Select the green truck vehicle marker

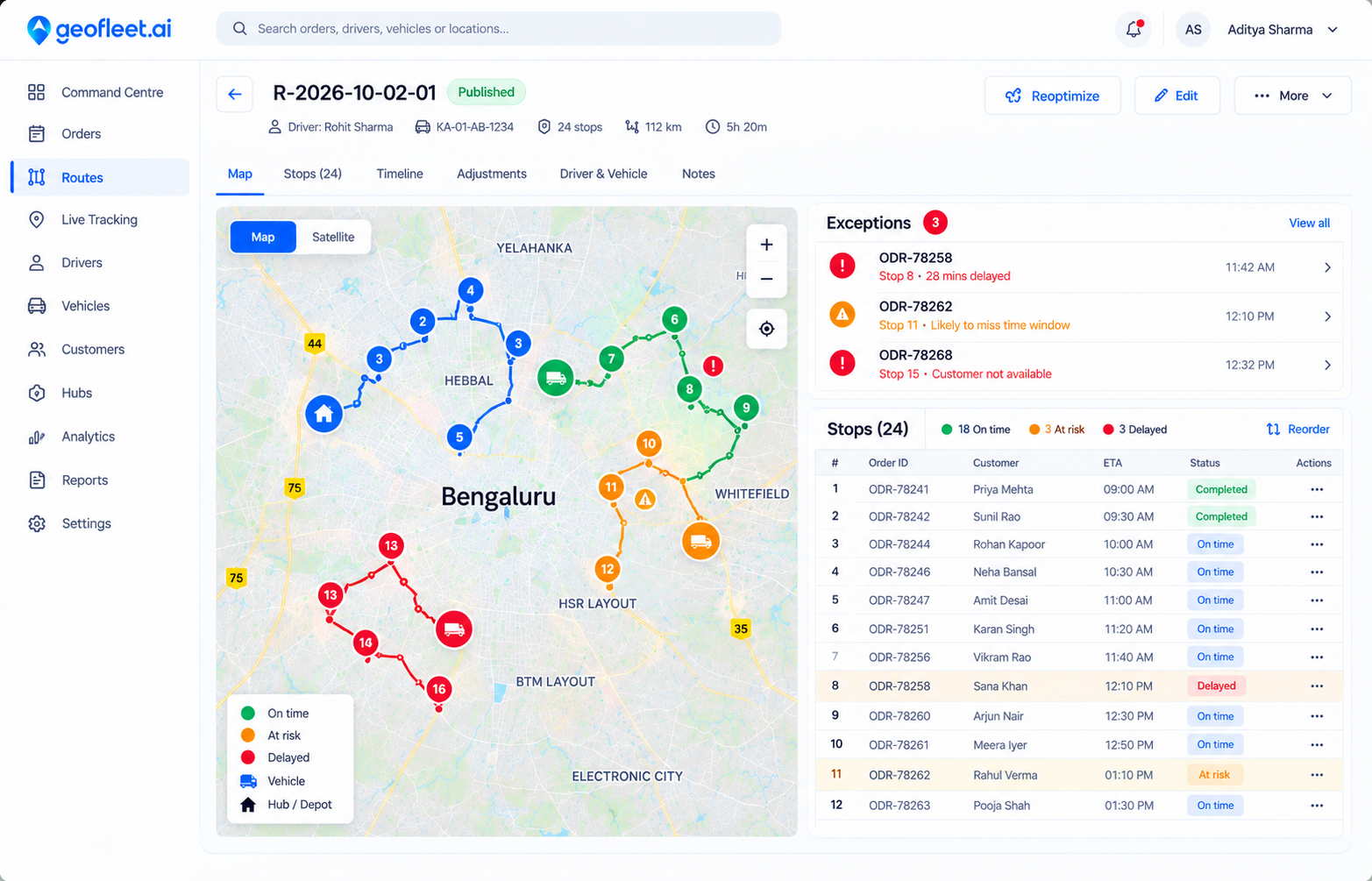pos(555,378)
